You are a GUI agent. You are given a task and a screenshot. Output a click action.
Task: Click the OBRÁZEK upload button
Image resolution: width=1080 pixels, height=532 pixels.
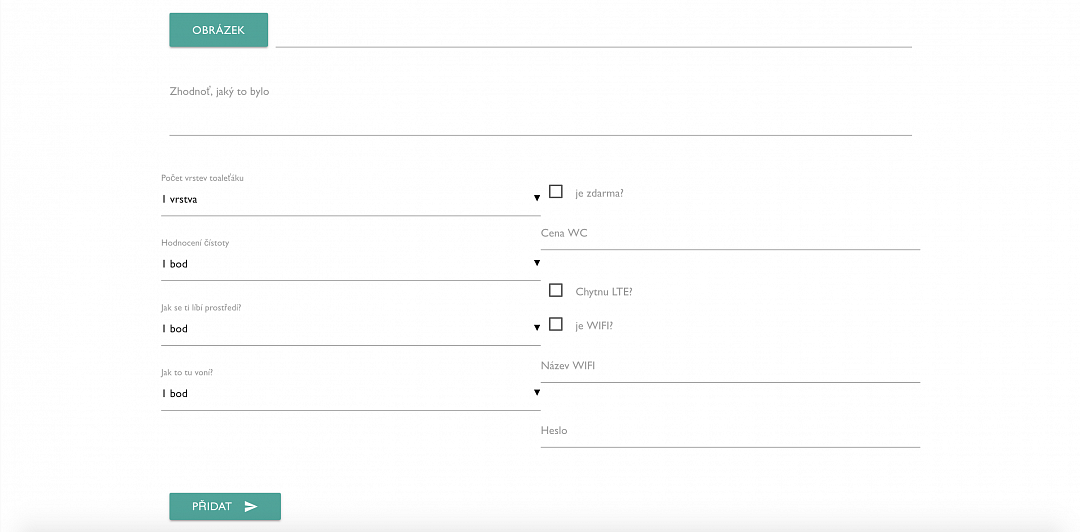(218, 30)
